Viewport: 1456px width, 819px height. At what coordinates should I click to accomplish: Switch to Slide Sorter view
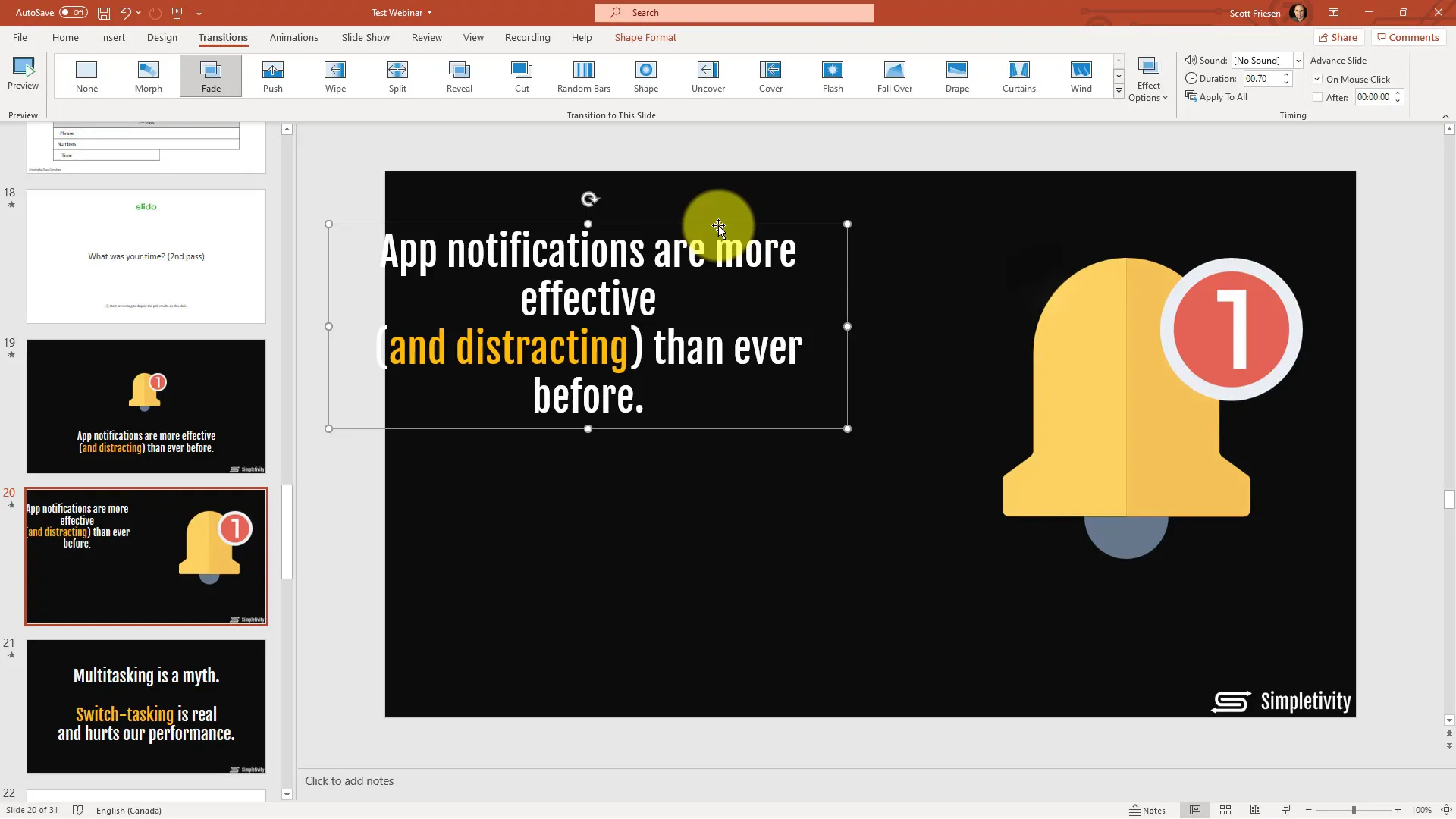point(1225,810)
